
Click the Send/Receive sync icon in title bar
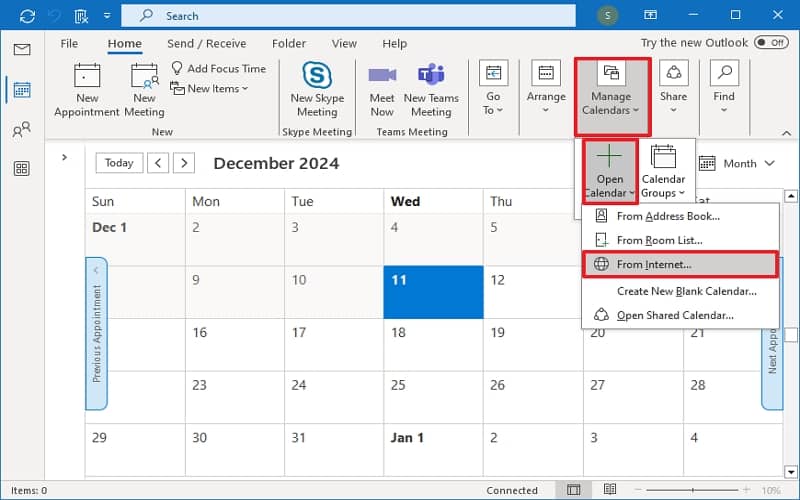(x=27, y=16)
